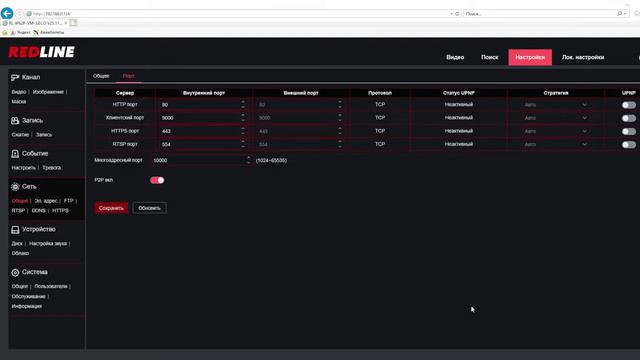Click the Сохранить button
This screenshot has width=640, height=360.
tap(111, 208)
